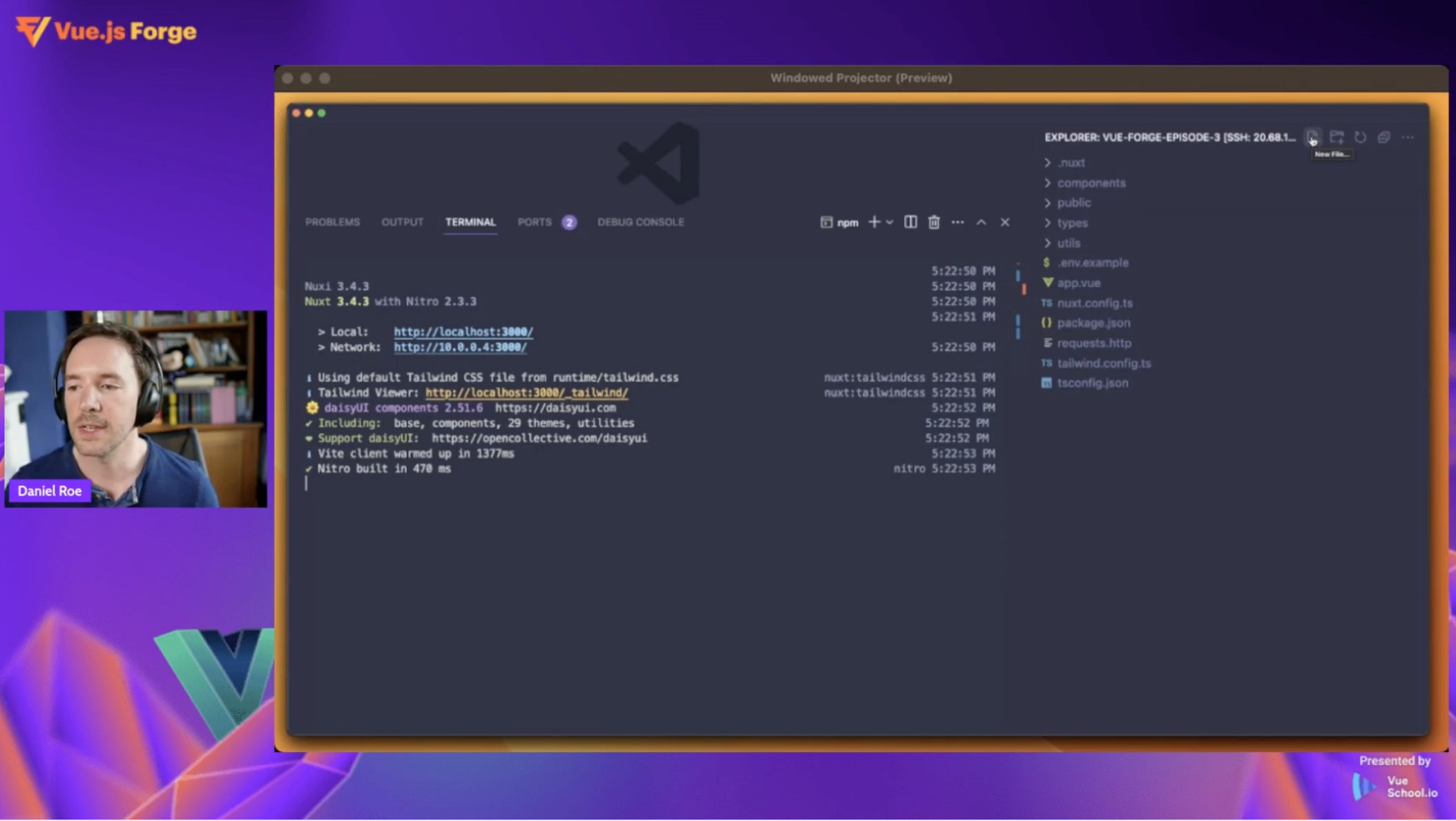Open the Tailwind Viewer link
This screenshot has width=1456, height=821.
pos(526,393)
